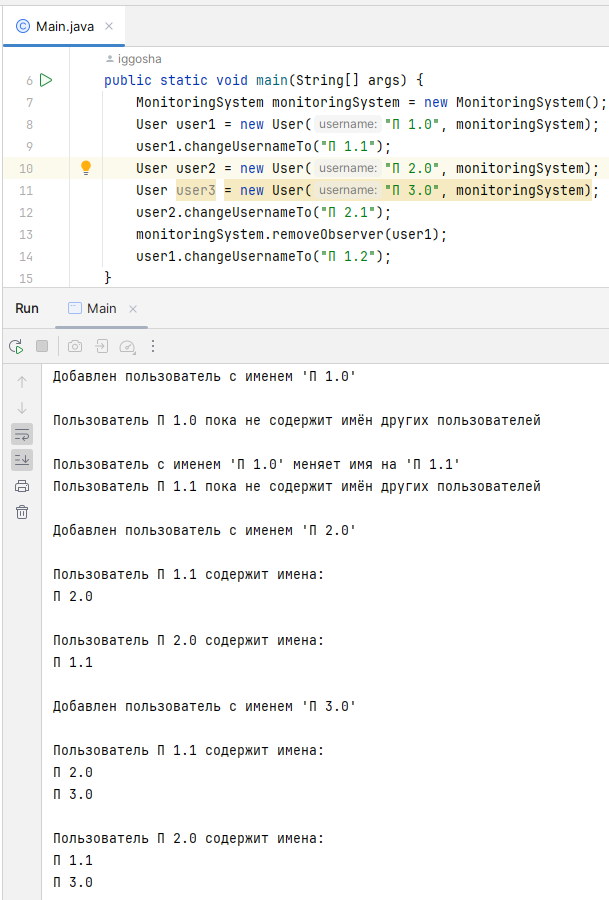Screen dimensions: 609x900
Task: Toggle scroll to end of console
Action: [x=22, y=460]
